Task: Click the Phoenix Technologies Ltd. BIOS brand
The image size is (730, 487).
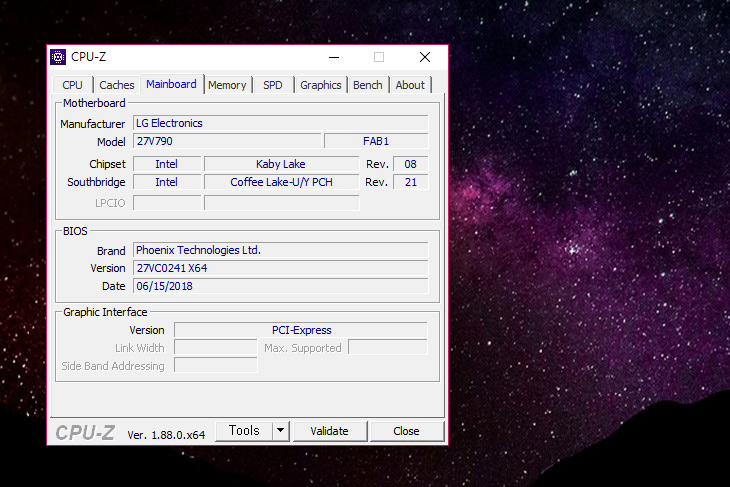Action: (280, 250)
